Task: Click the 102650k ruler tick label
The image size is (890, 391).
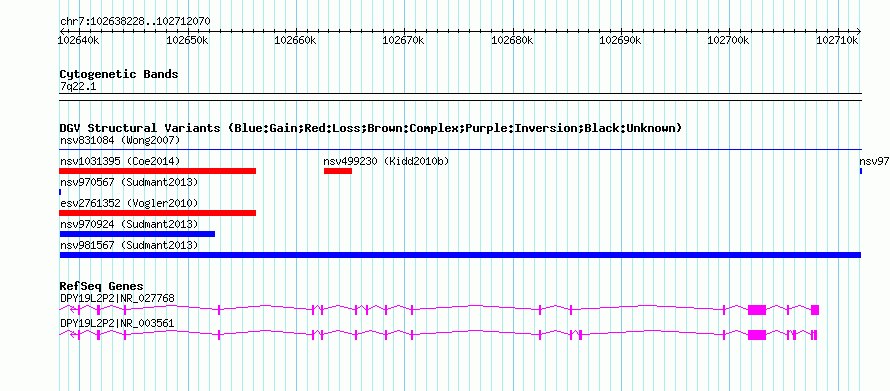Action: tap(187, 41)
